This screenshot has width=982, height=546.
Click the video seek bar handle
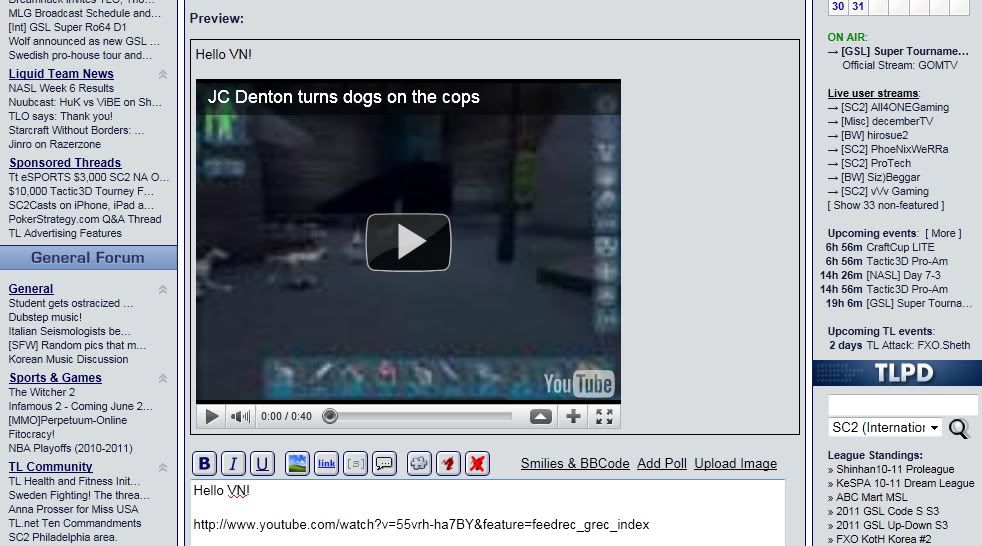(330, 416)
